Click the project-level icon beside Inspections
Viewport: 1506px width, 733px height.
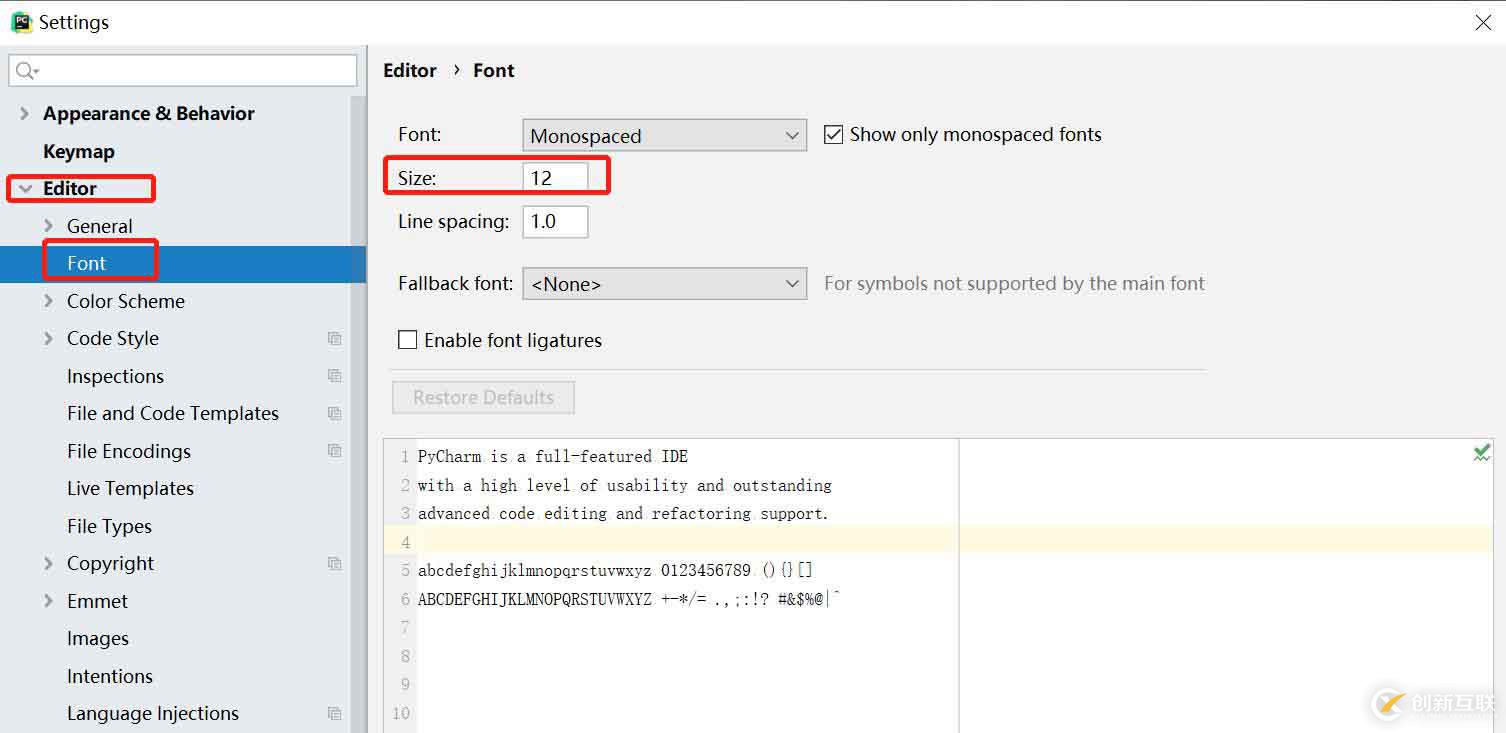click(335, 376)
